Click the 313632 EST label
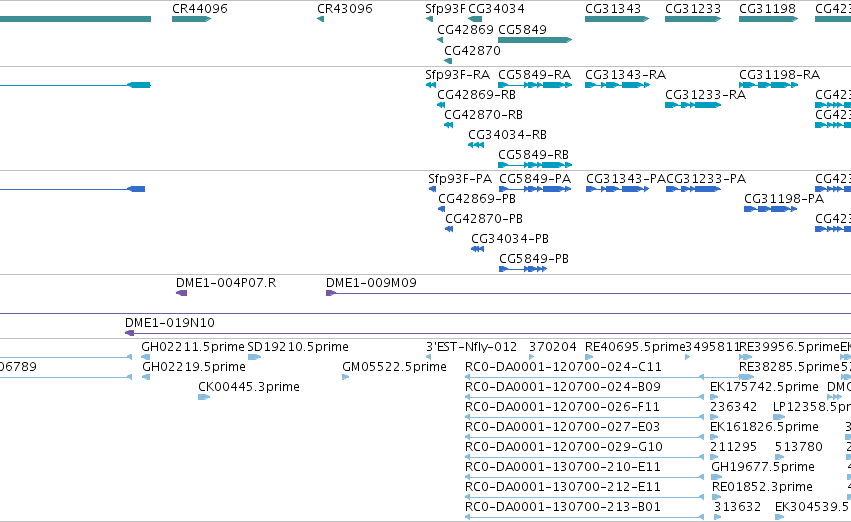 coord(737,507)
